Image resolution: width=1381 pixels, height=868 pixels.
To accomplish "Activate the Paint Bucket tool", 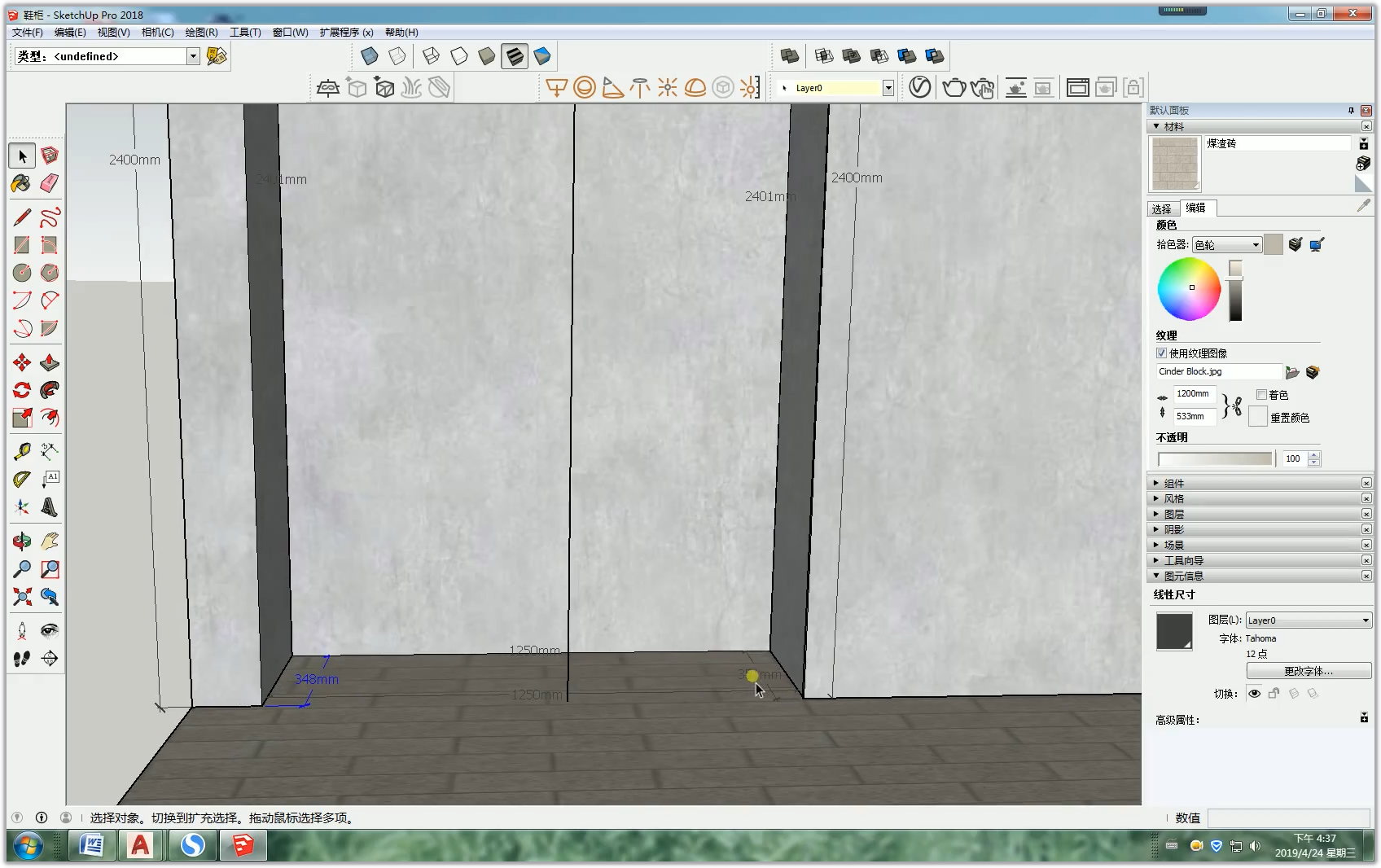I will click(x=22, y=183).
